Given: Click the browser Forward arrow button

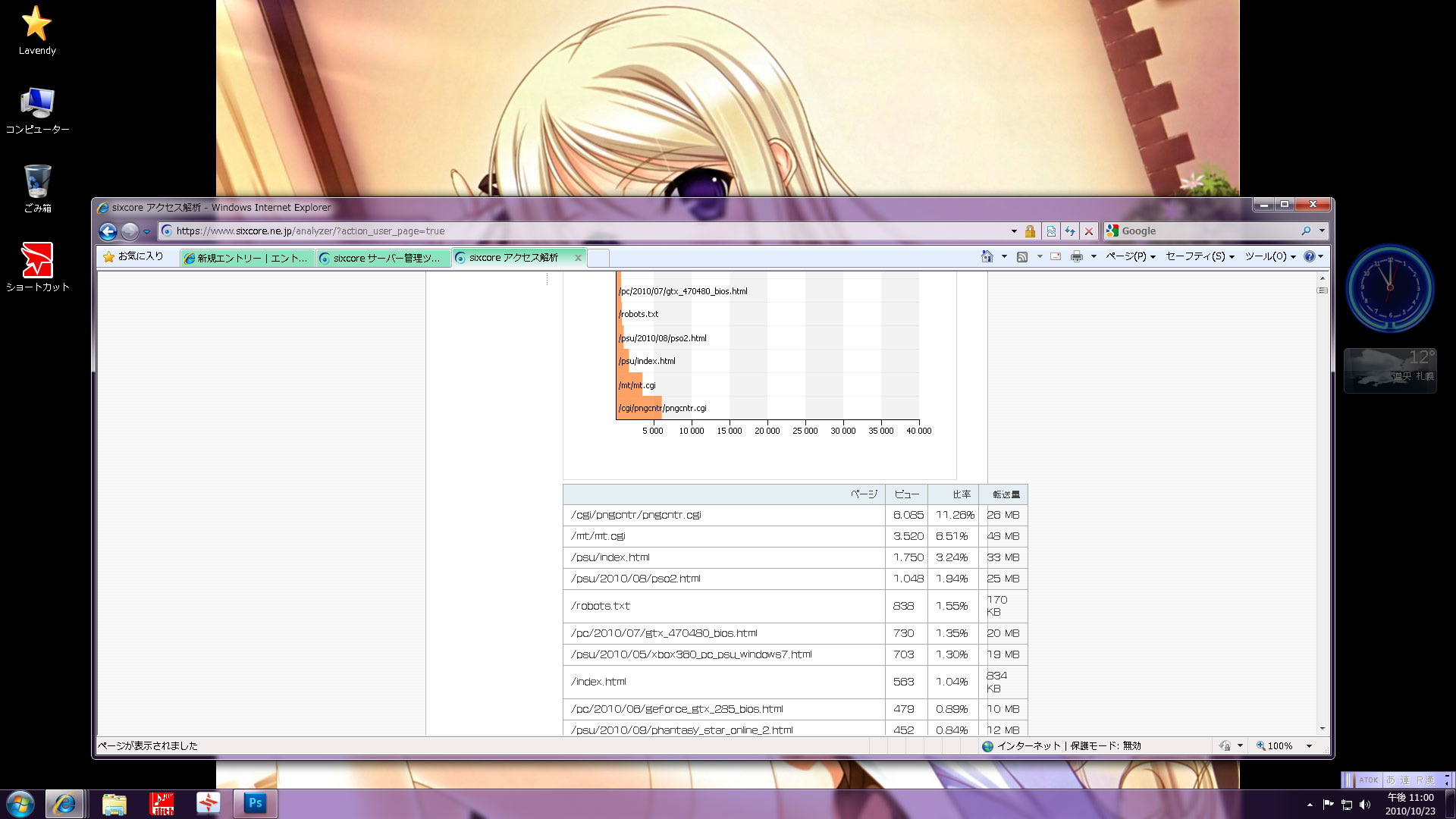Looking at the screenshot, I should [x=130, y=231].
